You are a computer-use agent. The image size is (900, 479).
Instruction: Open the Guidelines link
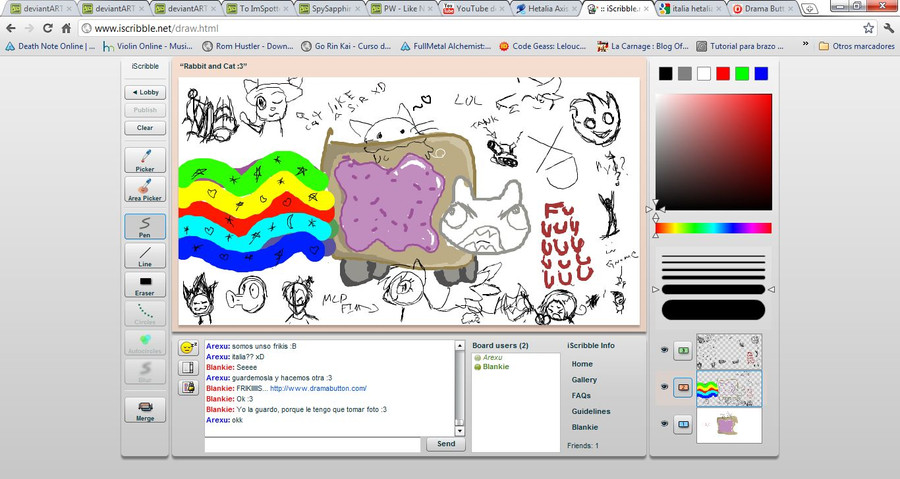[591, 411]
